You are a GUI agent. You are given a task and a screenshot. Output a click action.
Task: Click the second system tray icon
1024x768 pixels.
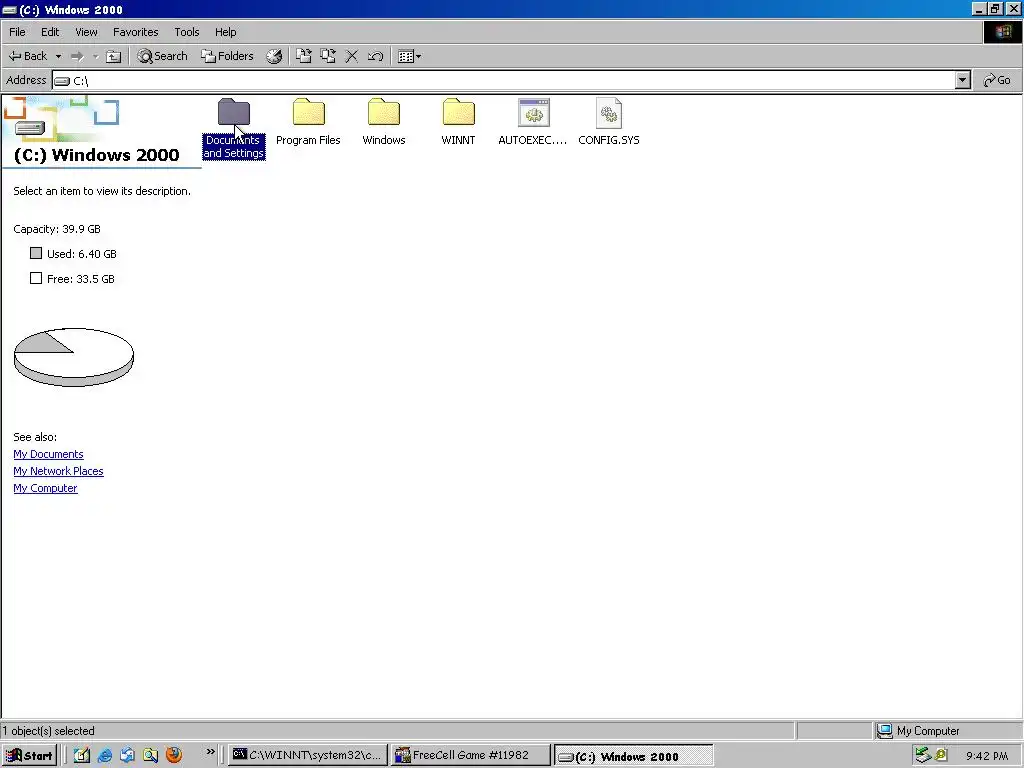[941, 756]
